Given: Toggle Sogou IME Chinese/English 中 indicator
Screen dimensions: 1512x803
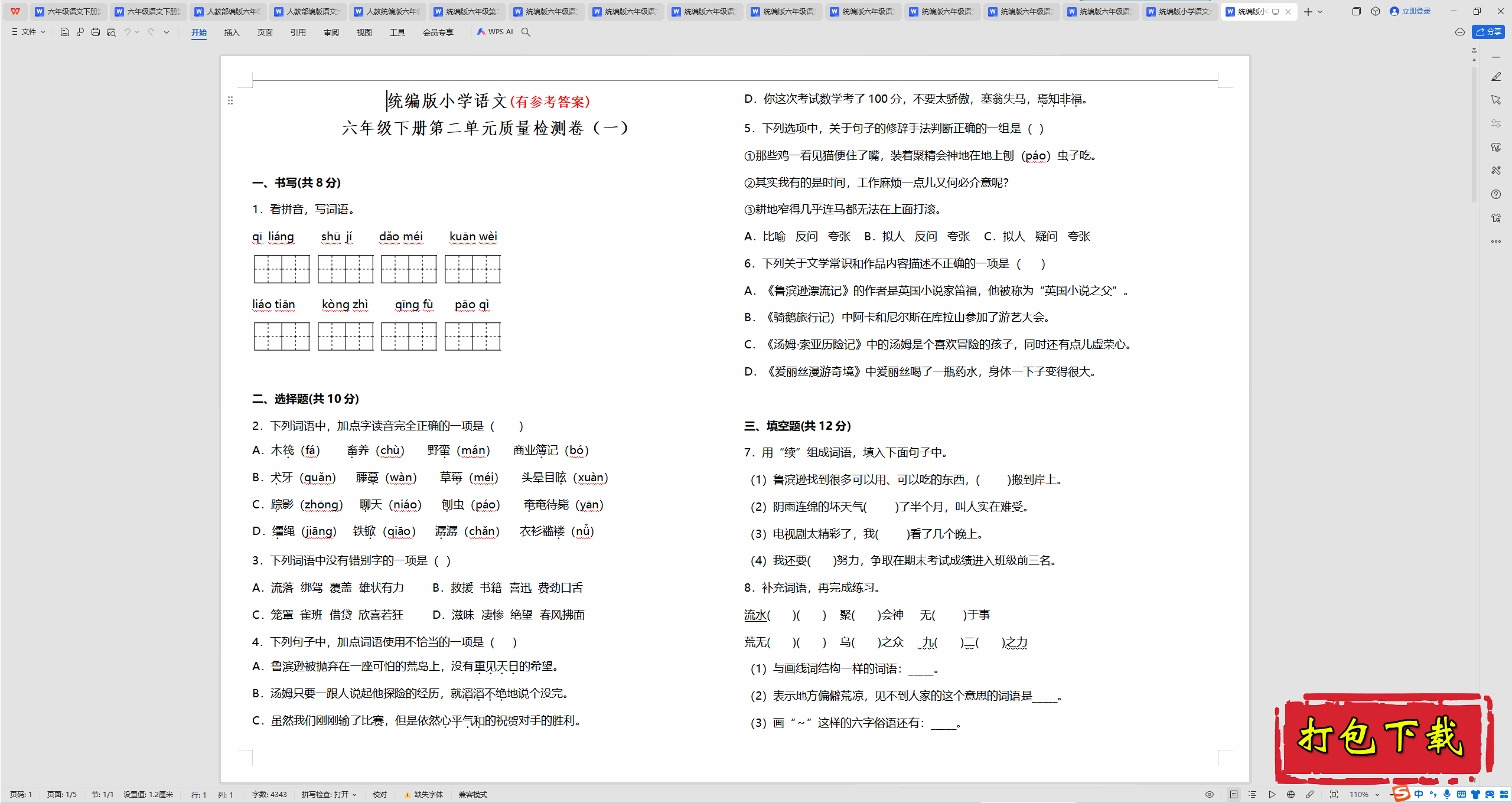Looking at the screenshot, I should pos(1419,794).
